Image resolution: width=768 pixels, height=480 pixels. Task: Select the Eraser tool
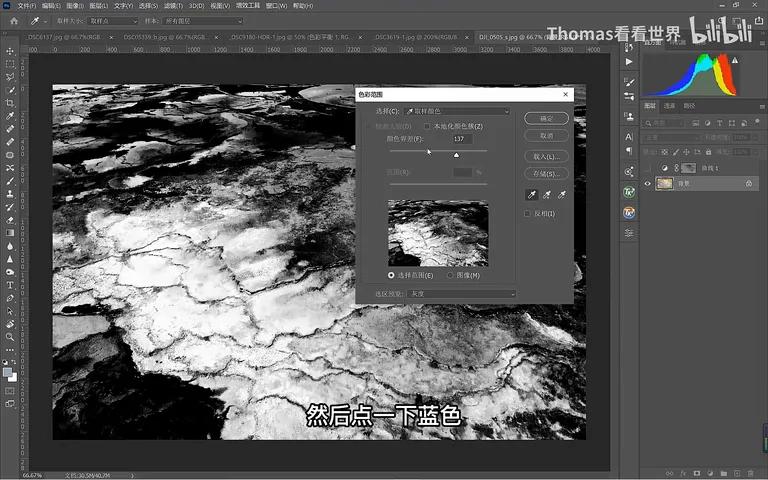(x=10, y=220)
